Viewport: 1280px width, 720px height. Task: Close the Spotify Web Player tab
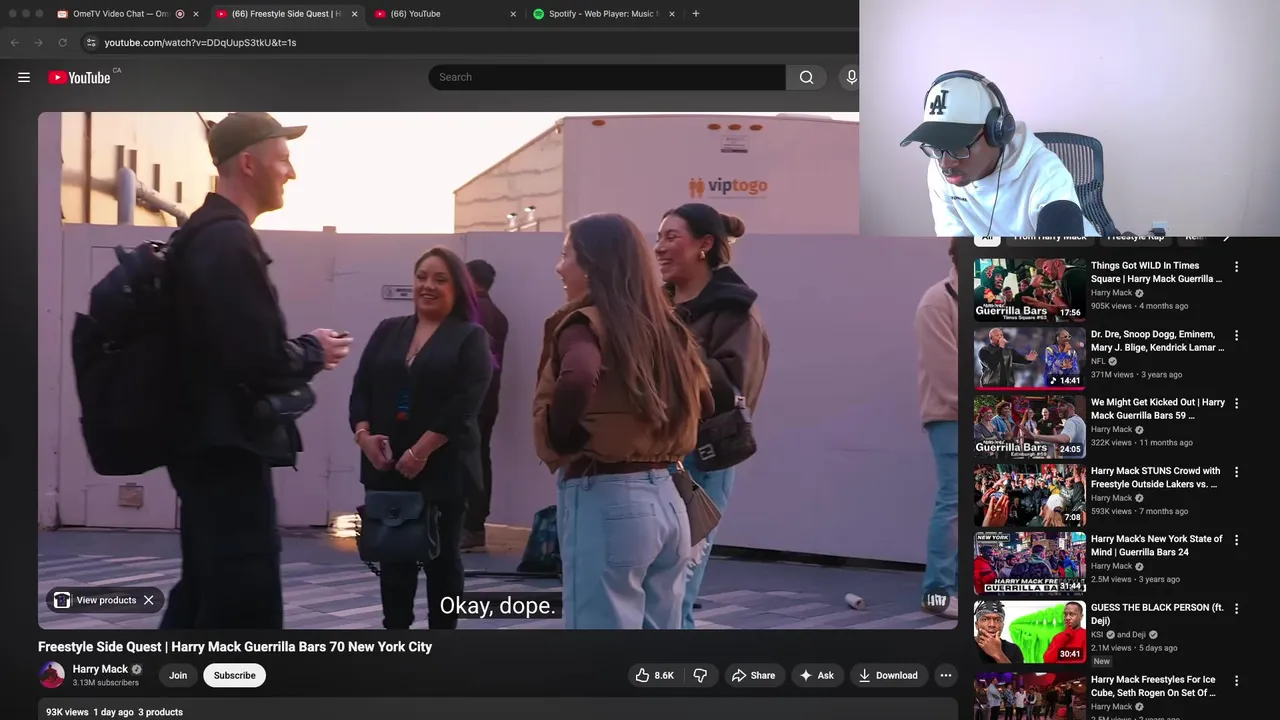pyautogui.click(x=672, y=14)
